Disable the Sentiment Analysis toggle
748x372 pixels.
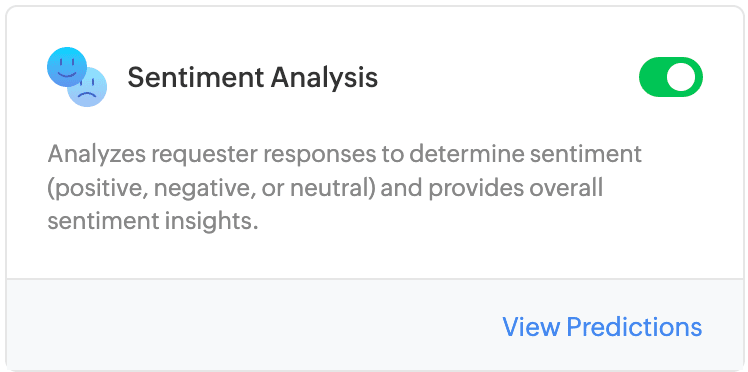pyautogui.click(x=671, y=77)
